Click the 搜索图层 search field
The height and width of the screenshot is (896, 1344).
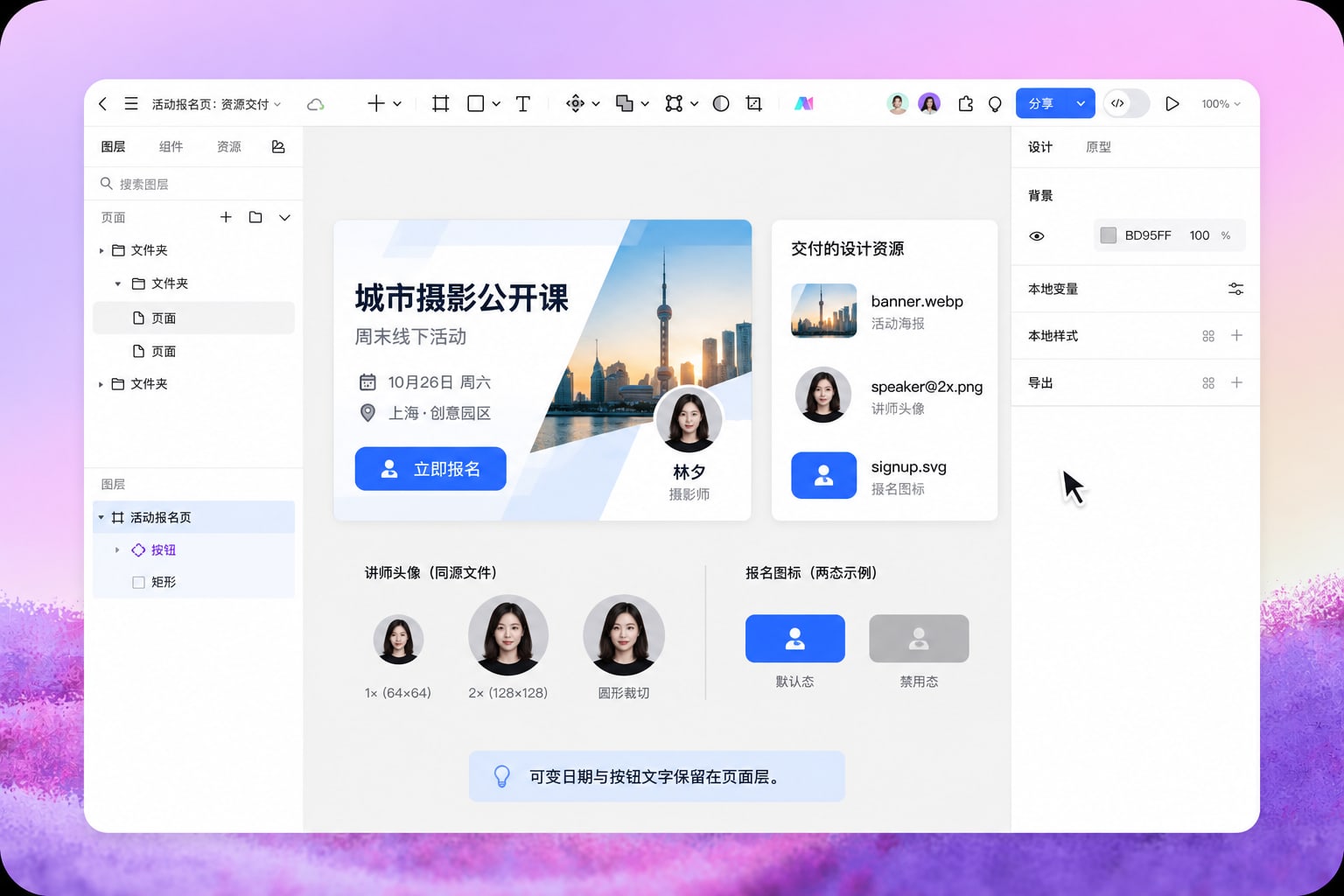coord(194,184)
